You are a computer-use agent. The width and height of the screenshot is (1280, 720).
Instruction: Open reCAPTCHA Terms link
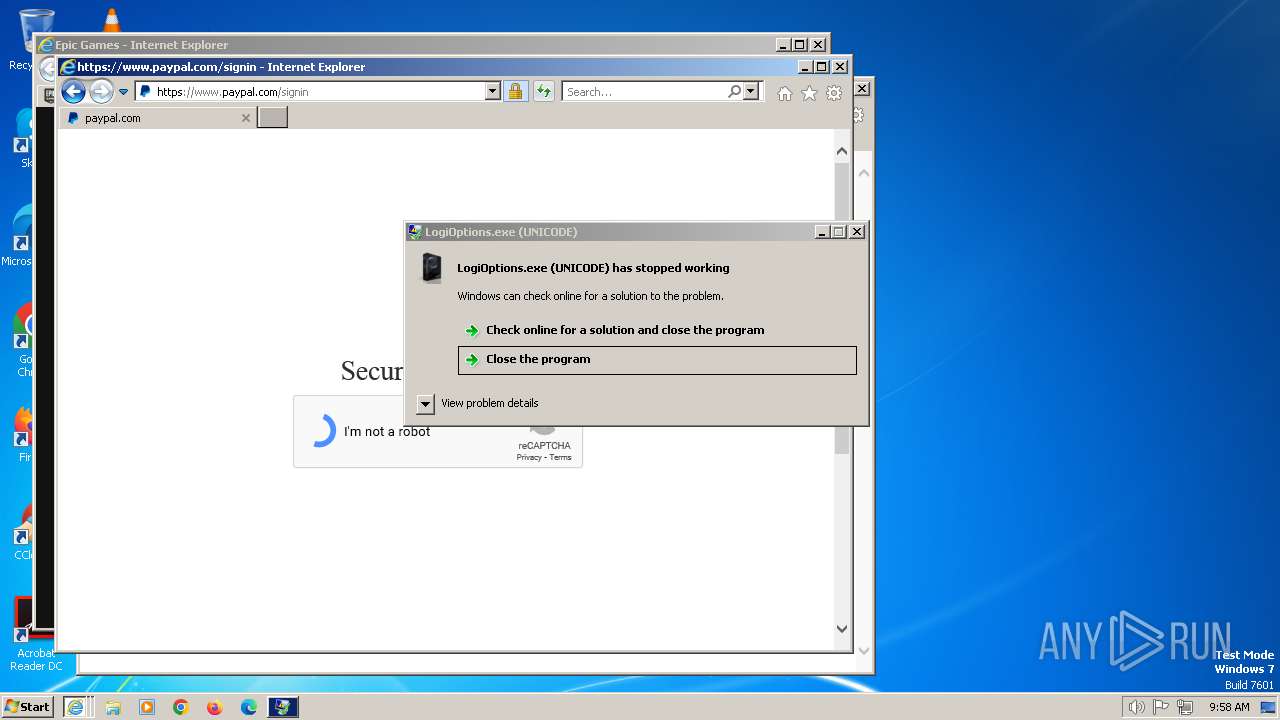tap(561, 458)
